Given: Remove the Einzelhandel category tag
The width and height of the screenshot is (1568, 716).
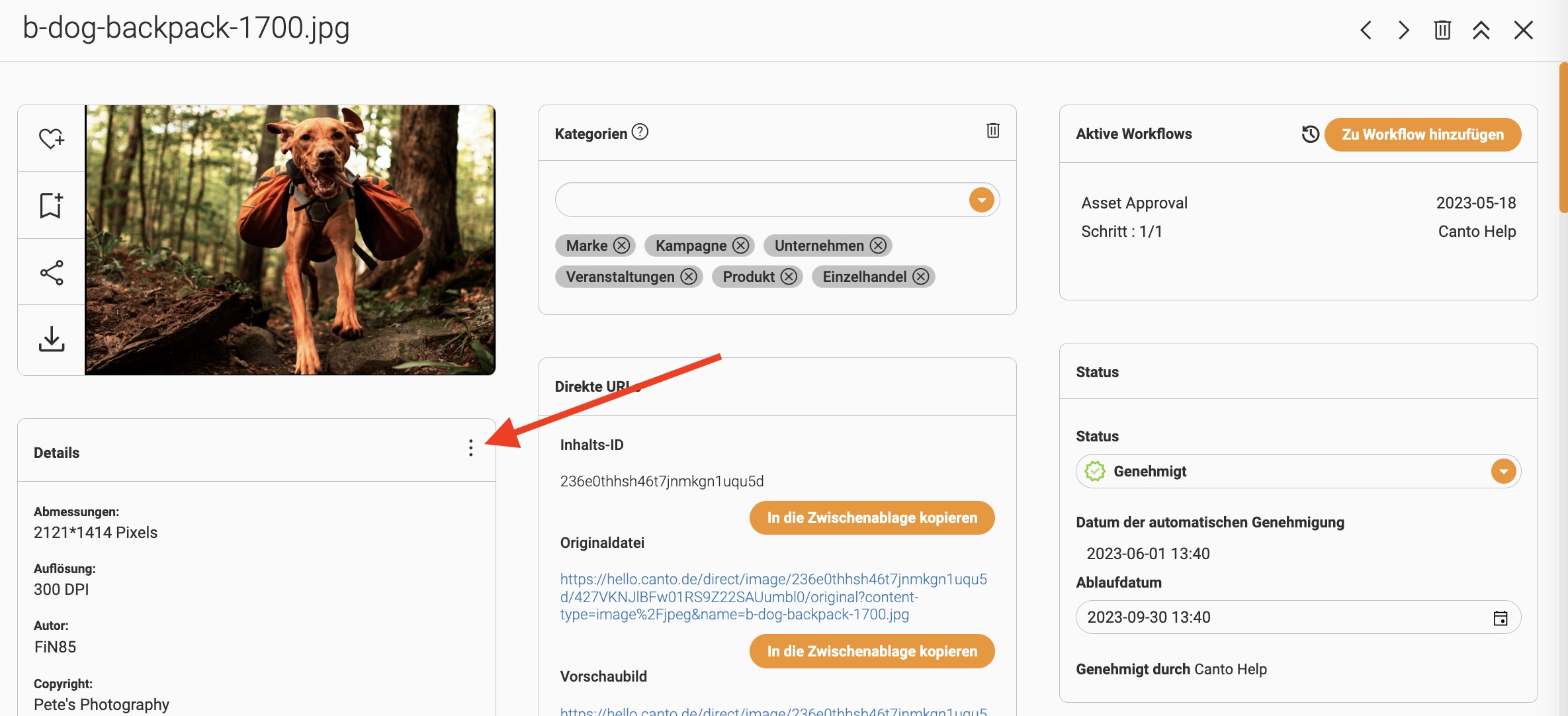Looking at the screenshot, I should 921,277.
